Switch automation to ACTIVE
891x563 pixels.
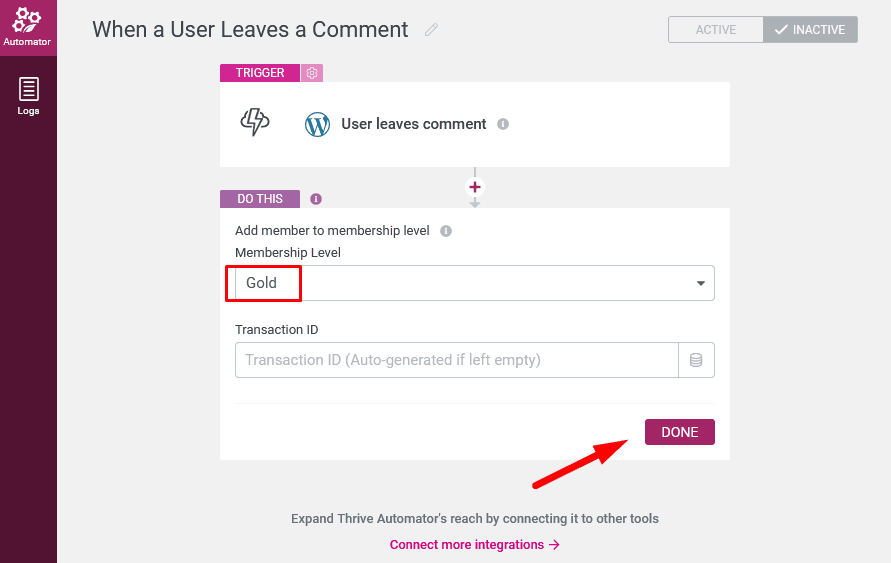click(x=716, y=30)
